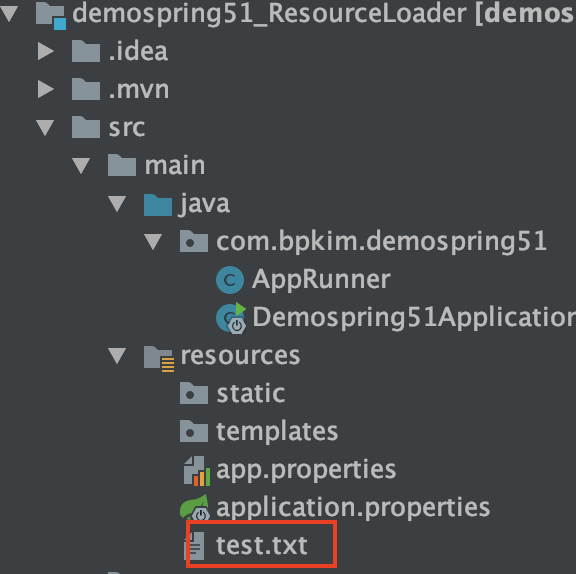The image size is (576, 574).
Task: Collapse the src folder arrow
Action: tap(45, 127)
